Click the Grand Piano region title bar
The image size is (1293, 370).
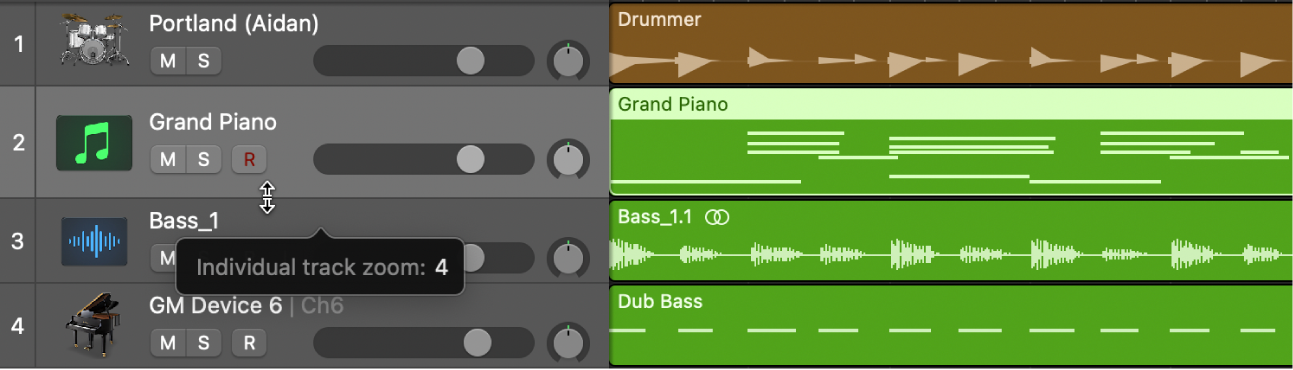(x=950, y=104)
